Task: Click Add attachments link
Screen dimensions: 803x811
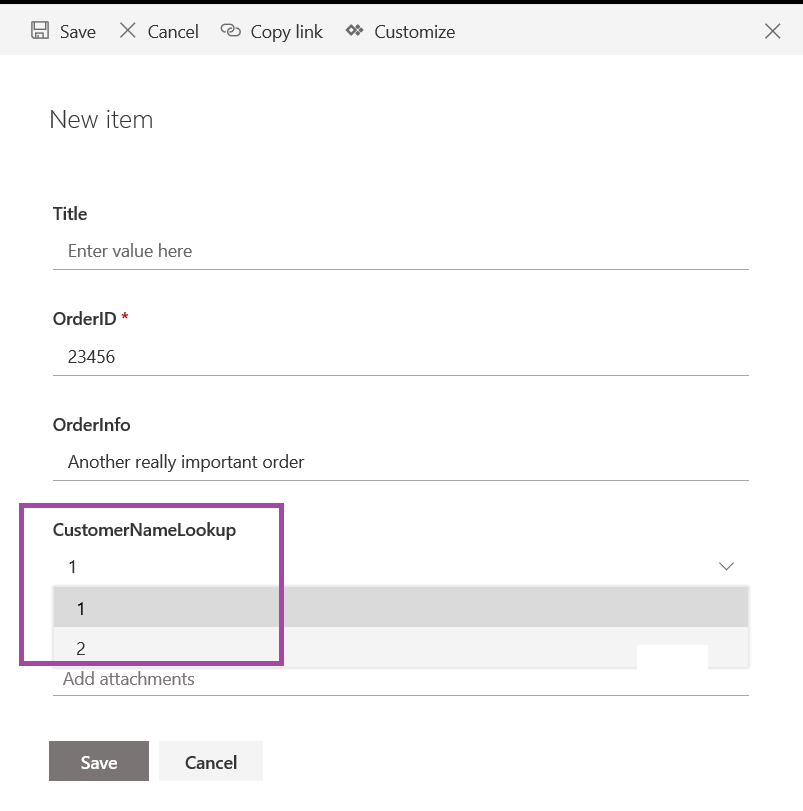Action: click(x=129, y=679)
